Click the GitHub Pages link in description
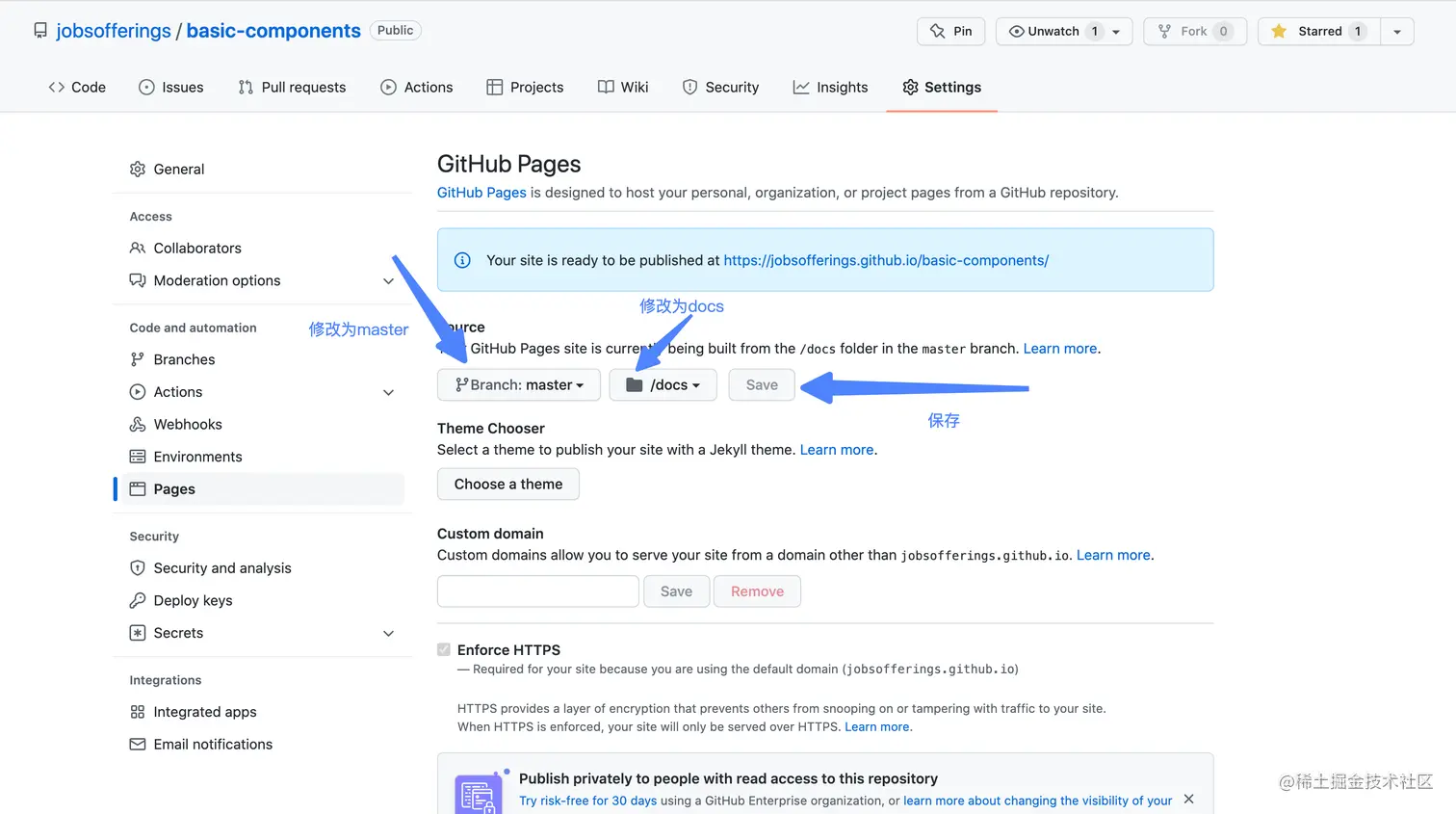 click(481, 193)
